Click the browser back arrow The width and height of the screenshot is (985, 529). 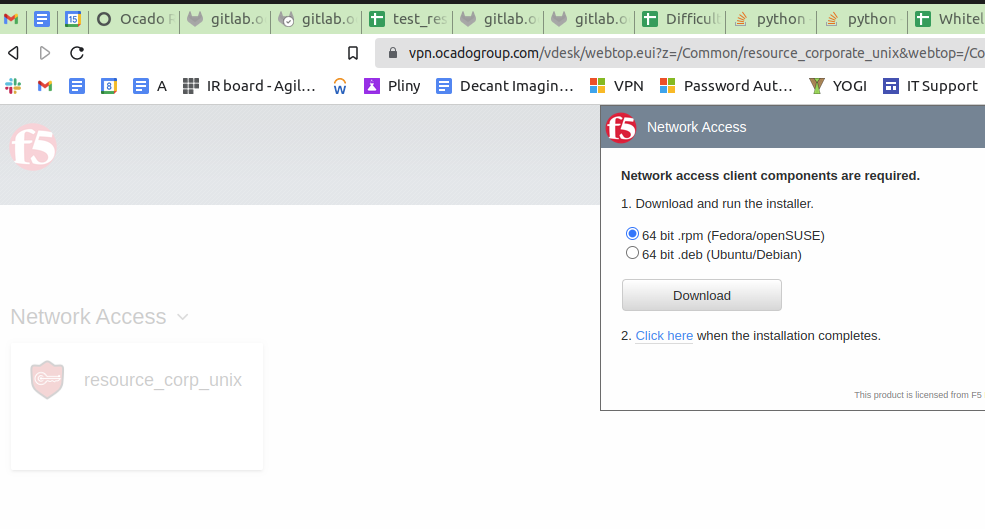(x=13, y=53)
